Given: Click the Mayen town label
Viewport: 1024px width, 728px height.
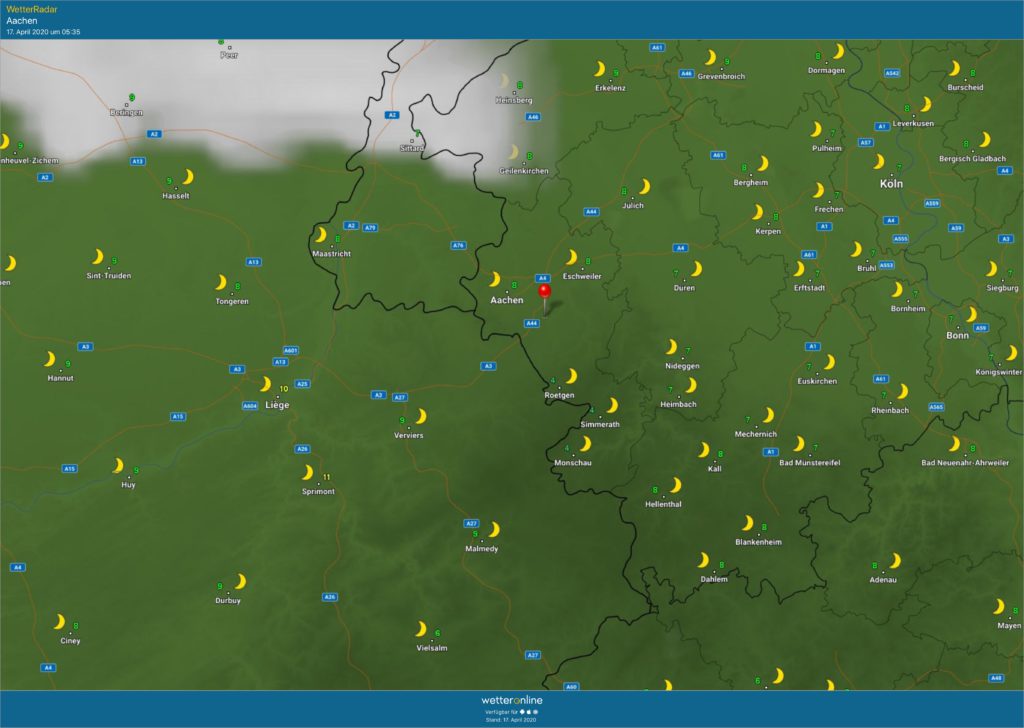Looking at the screenshot, I should (x=1009, y=626).
